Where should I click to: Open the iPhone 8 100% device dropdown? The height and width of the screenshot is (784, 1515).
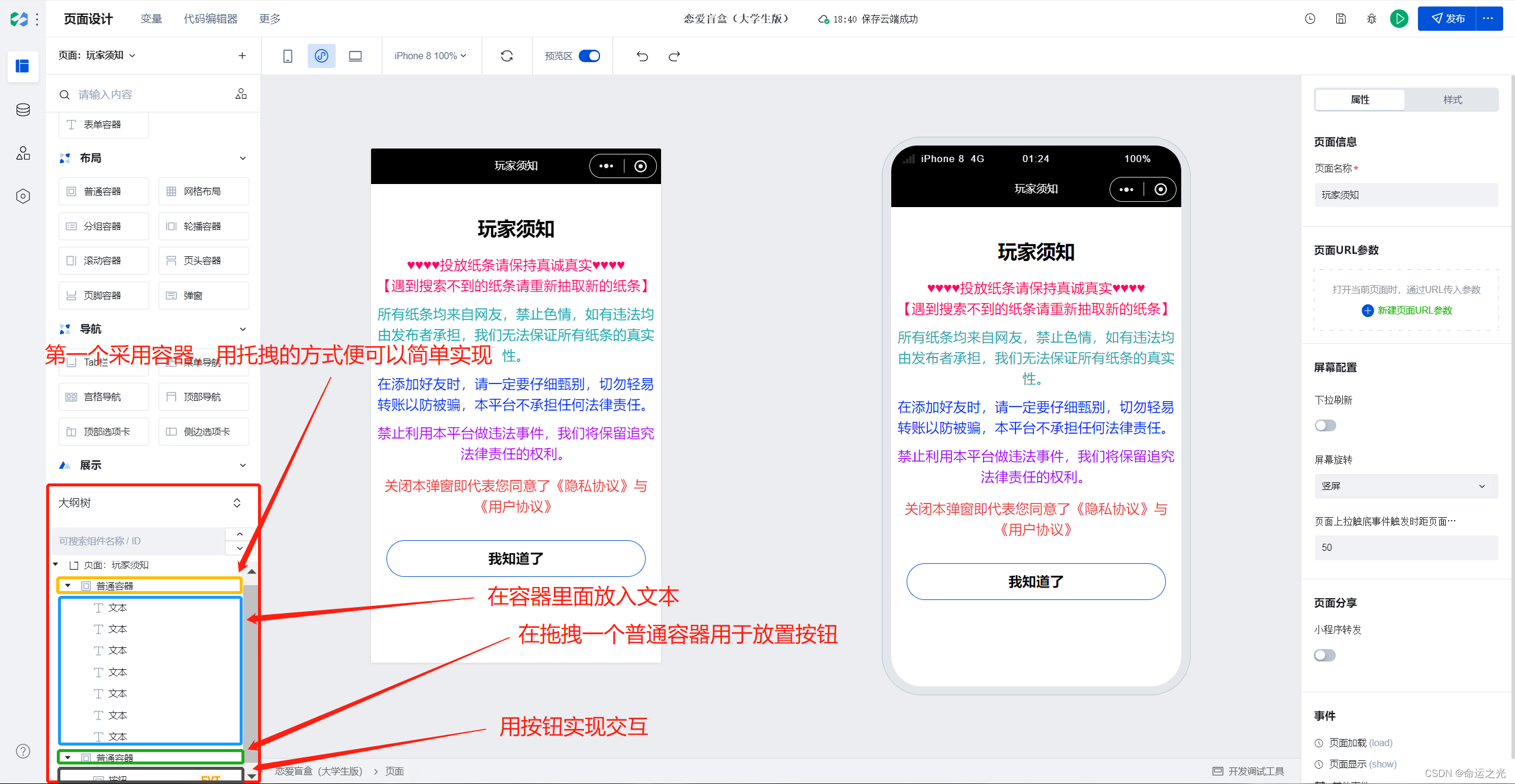click(x=430, y=56)
